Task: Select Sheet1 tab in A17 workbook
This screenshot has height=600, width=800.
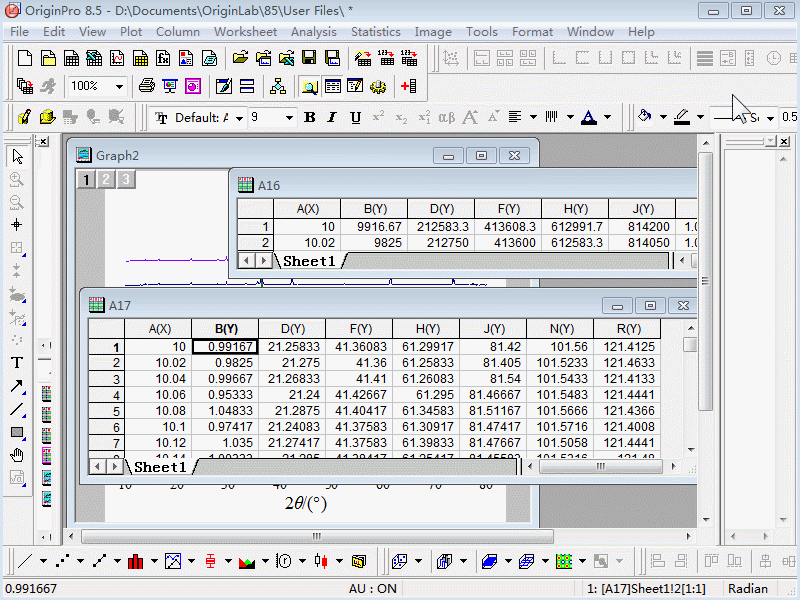Action: pos(160,467)
